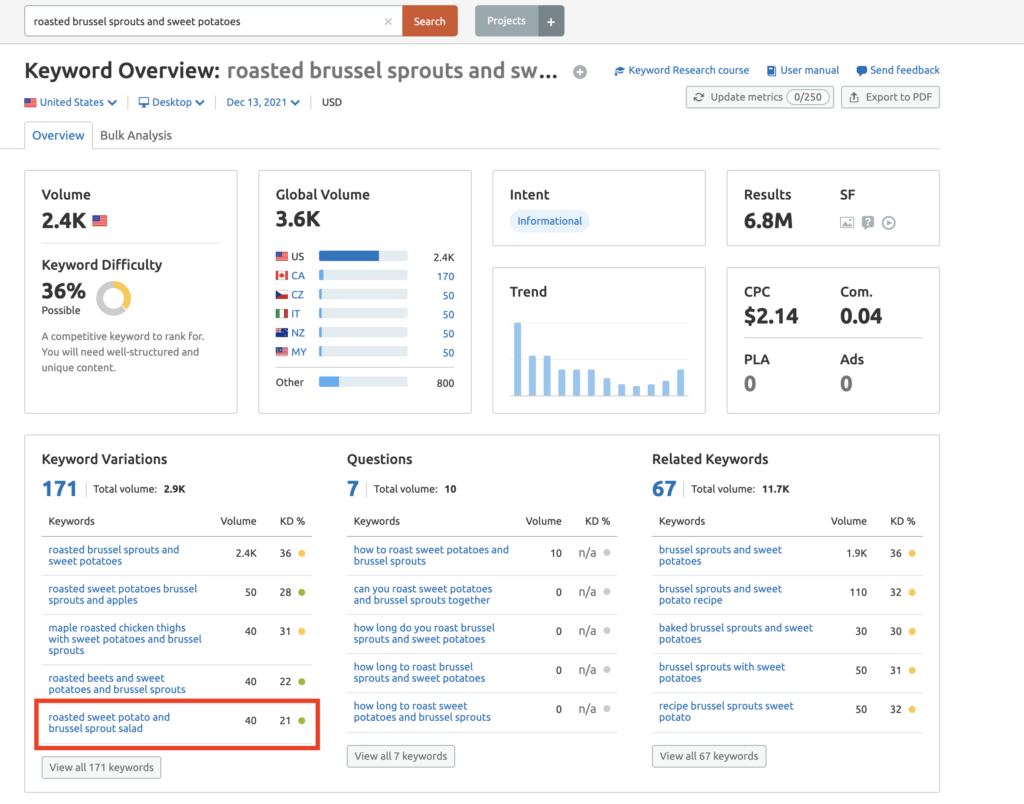Screen dimensions: 1024x804
Task: Open 'brussel sprouts and sweet potato recipe' link
Action: tap(720, 594)
